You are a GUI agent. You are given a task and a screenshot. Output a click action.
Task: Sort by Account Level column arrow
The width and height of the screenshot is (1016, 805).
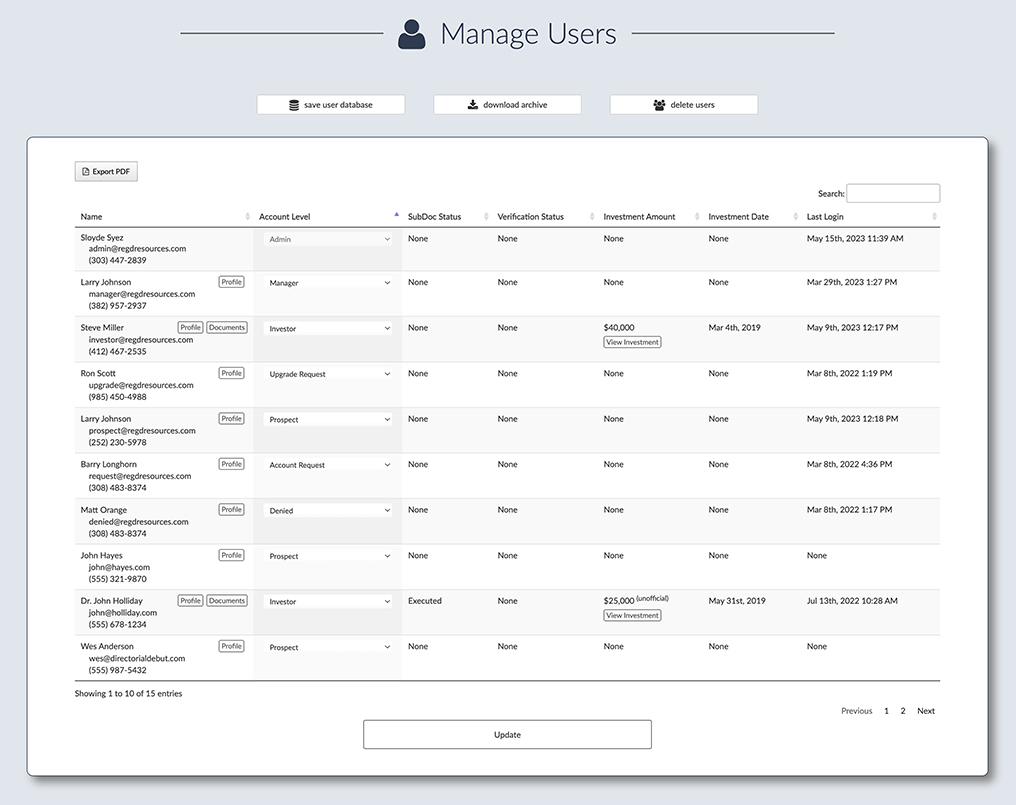coord(397,215)
